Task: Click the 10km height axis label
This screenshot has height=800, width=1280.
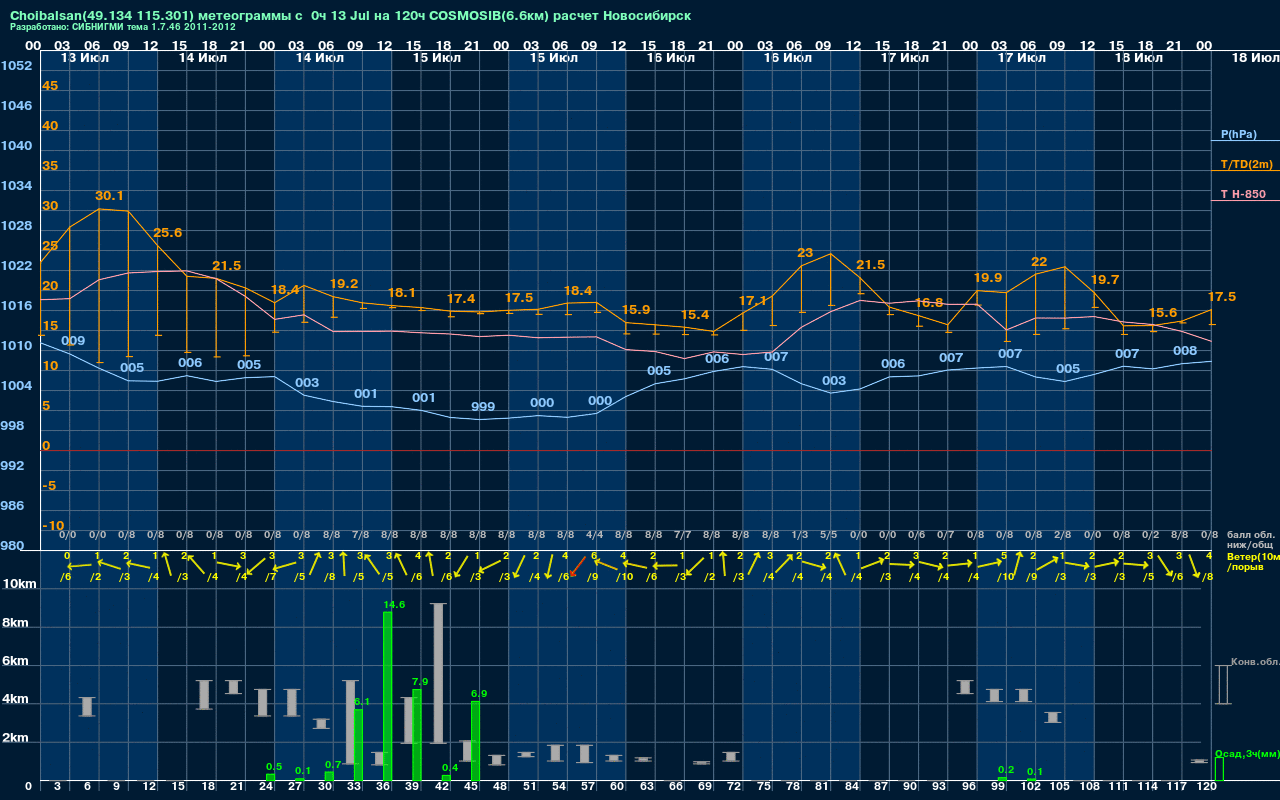Action: [x=18, y=584]
